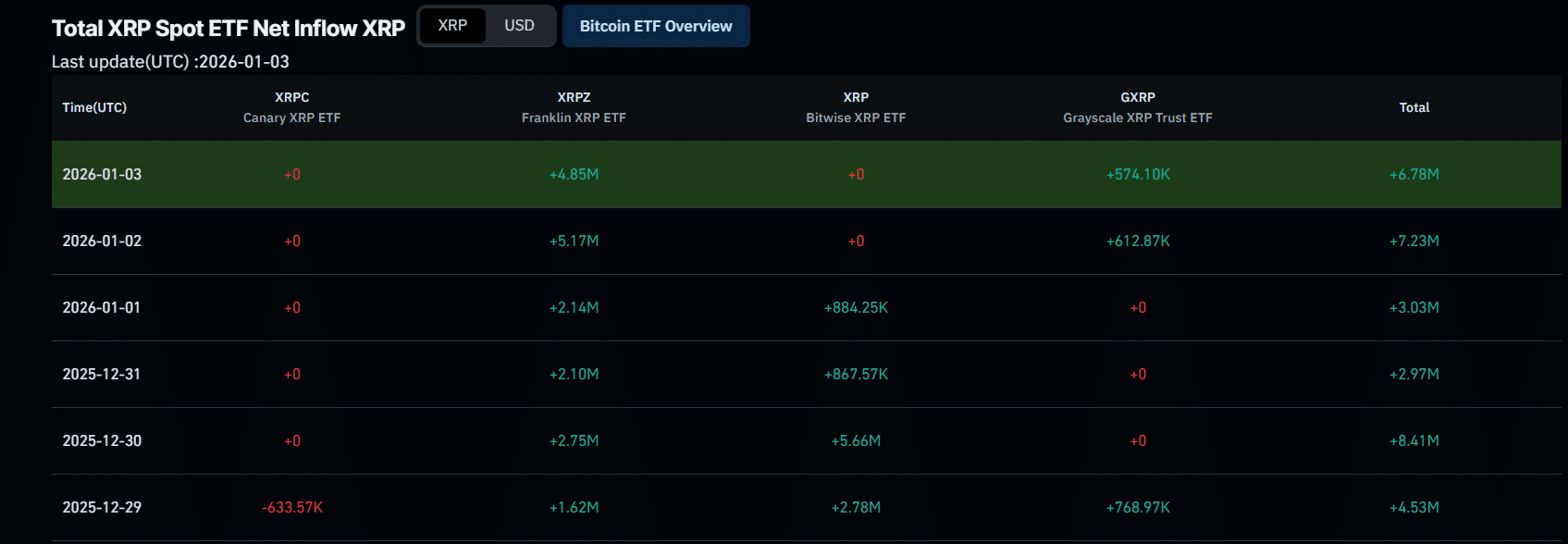Click the Total column header
Viewport: 1568px width, 544px height.
[1414, 107]
